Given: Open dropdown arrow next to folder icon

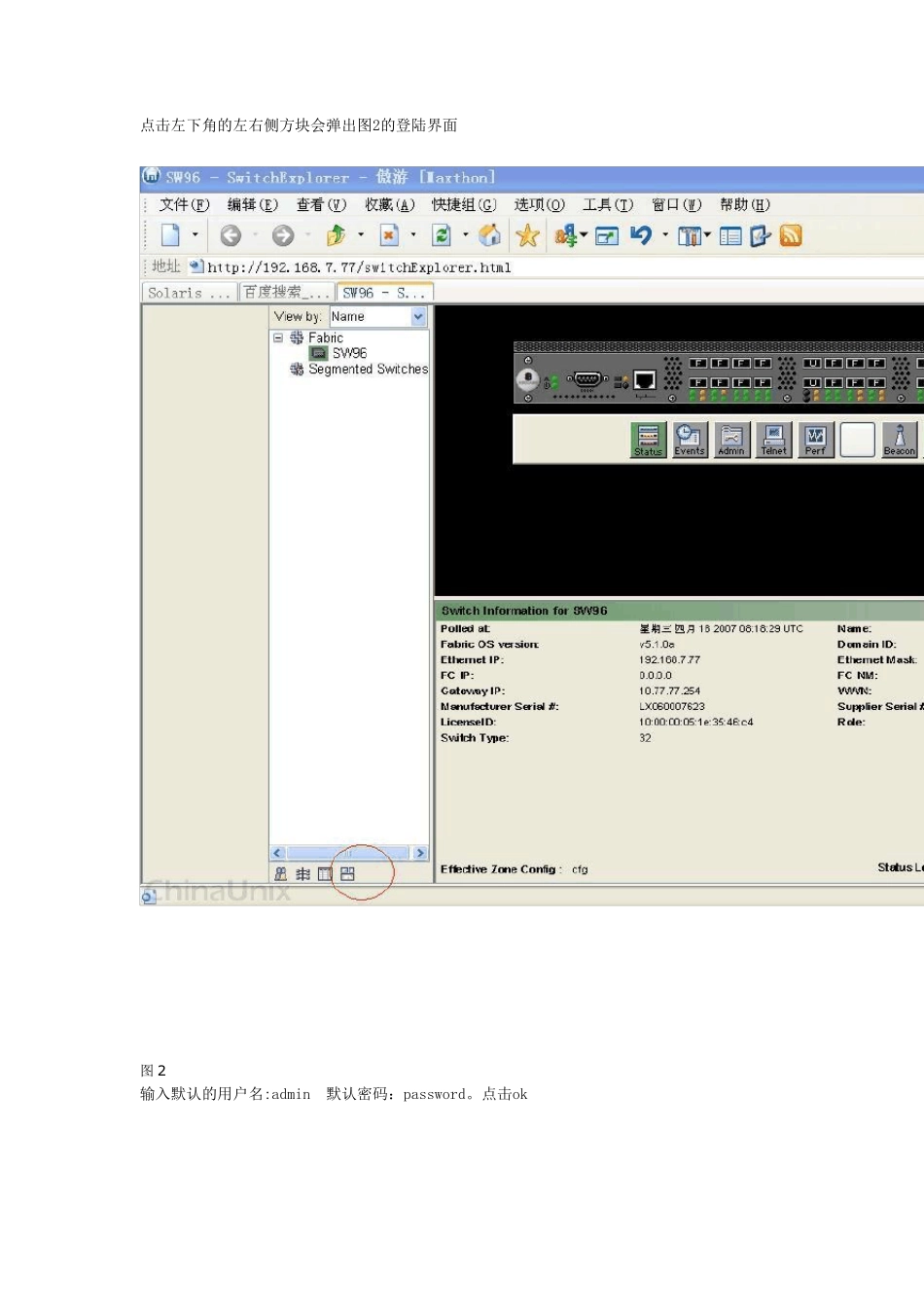Looking at the screenshot, I should point(361,235).
